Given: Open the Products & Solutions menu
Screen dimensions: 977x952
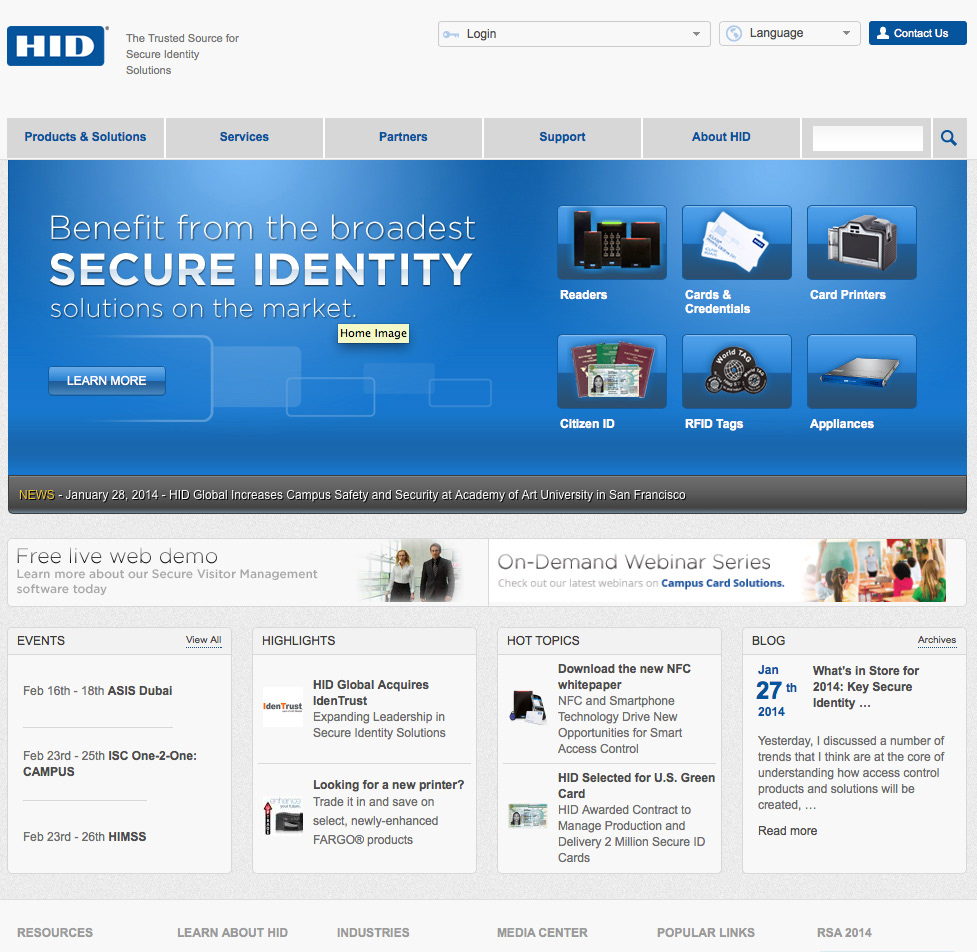Looking at the screenshot, I should 86,138.
